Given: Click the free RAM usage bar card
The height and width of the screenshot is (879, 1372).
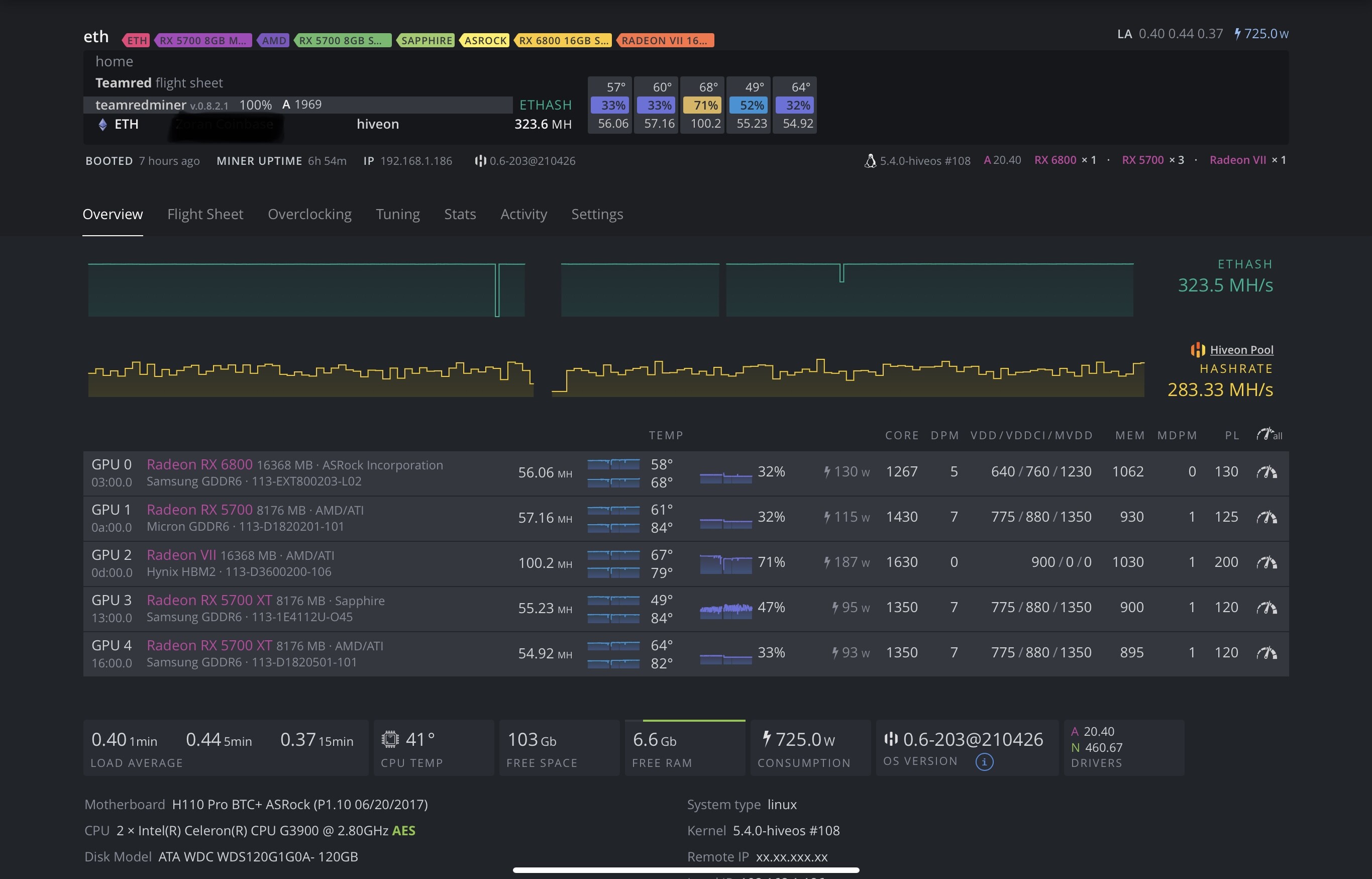Looking at the screenshot, I should pyautogui.click(x=685, y=748).
